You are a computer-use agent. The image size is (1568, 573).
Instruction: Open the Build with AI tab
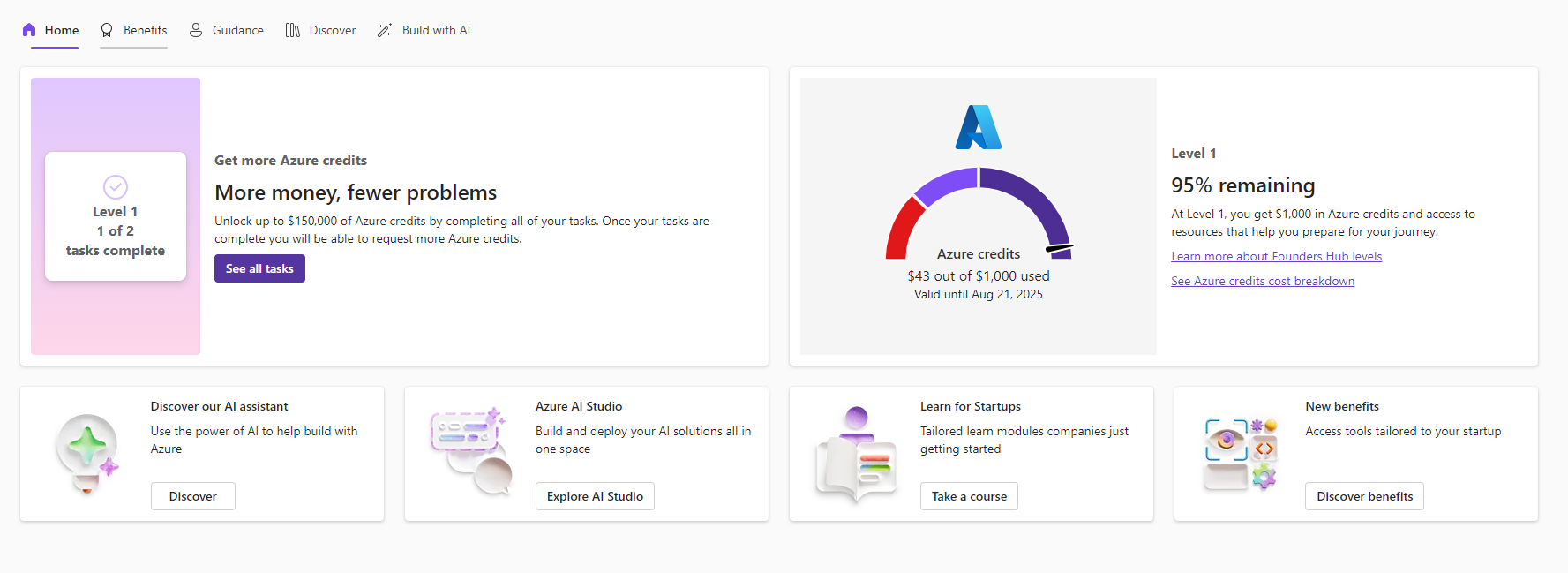click(x=424, y=30)
